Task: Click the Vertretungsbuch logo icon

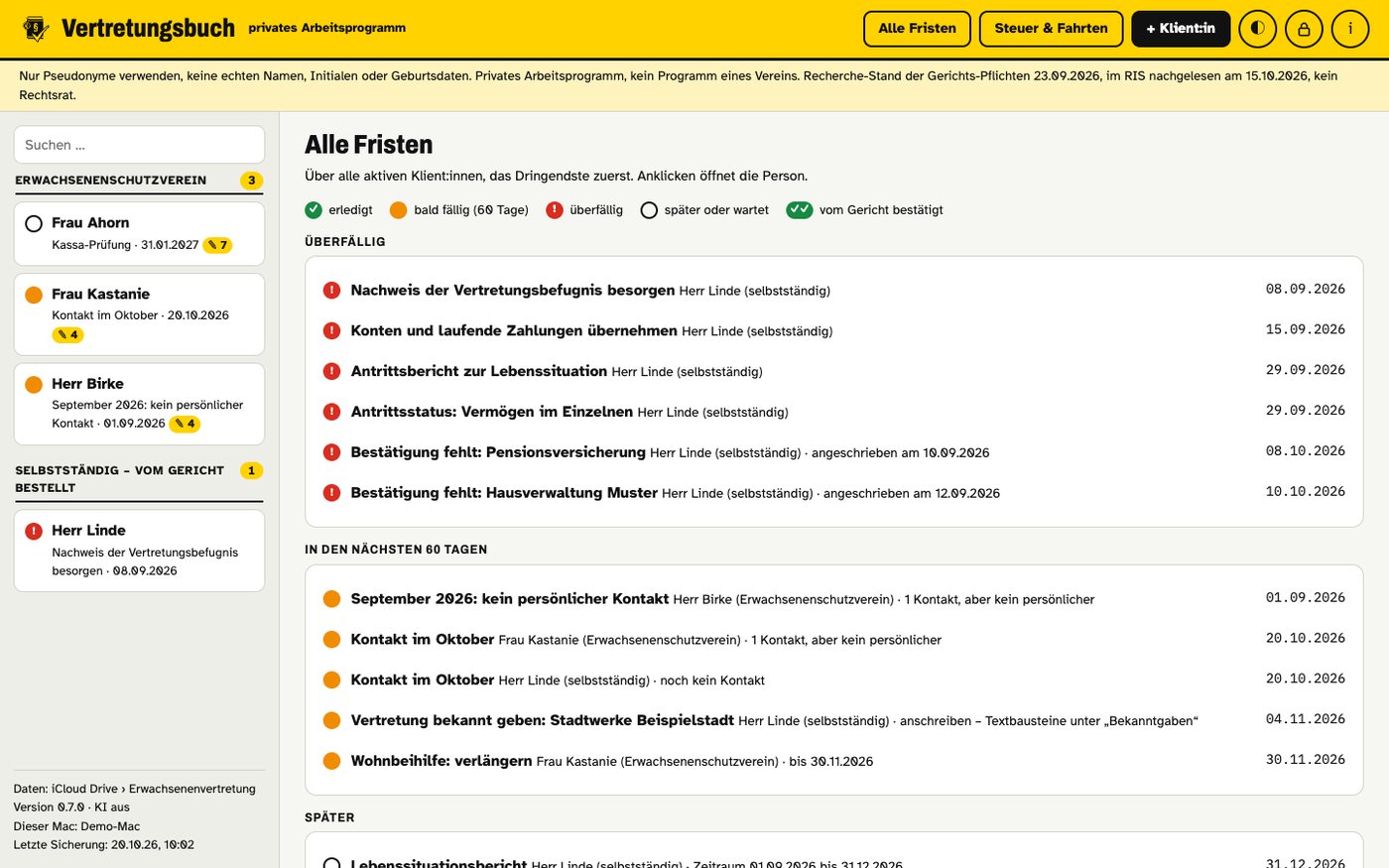Action: click(36, 29)
